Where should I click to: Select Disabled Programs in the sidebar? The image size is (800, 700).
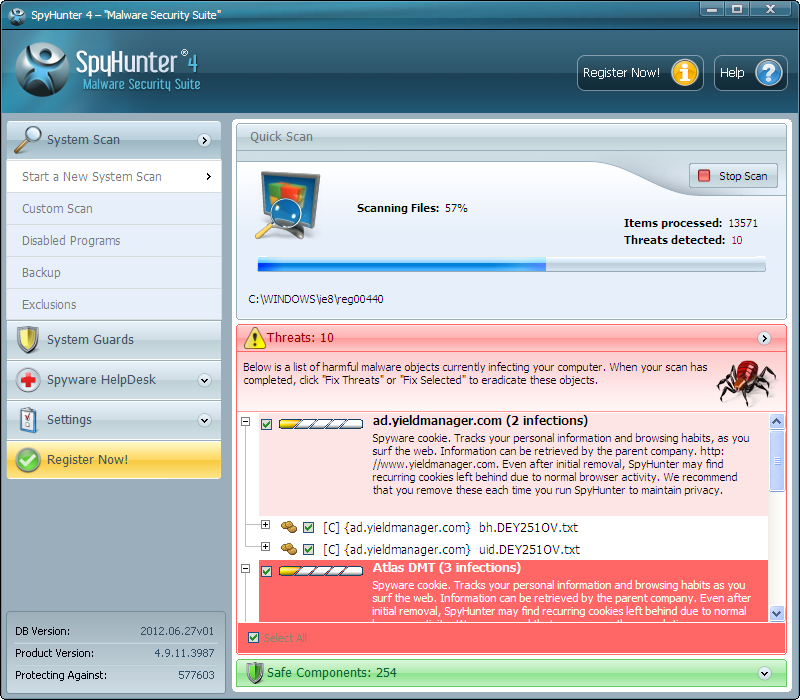coord(71,241)
